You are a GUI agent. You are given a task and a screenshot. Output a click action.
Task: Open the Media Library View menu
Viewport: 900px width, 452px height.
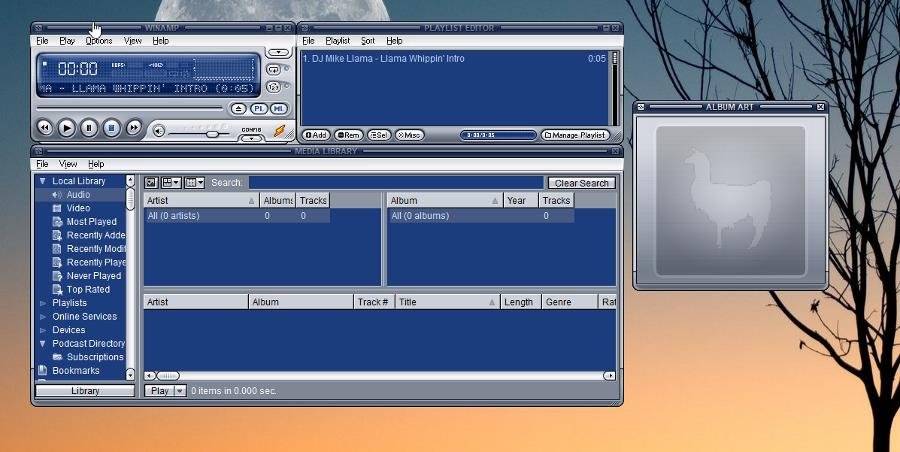pos(68,164)
